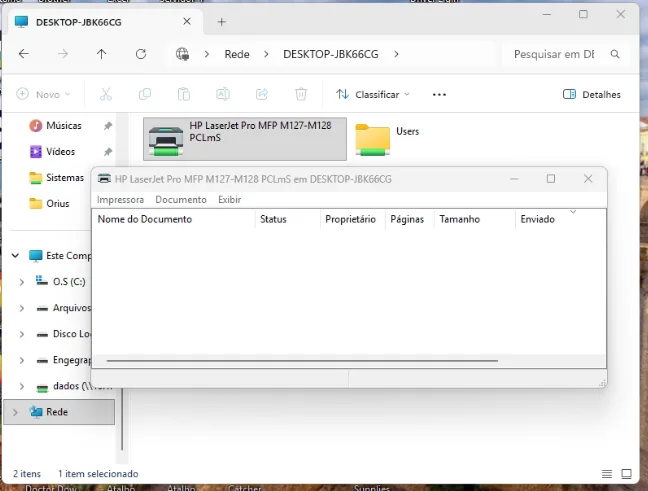The width and height of the screenshot is (648, 491).
Task: Sort by Status column header
Action: pyautogui.click(x=288, y=219)
